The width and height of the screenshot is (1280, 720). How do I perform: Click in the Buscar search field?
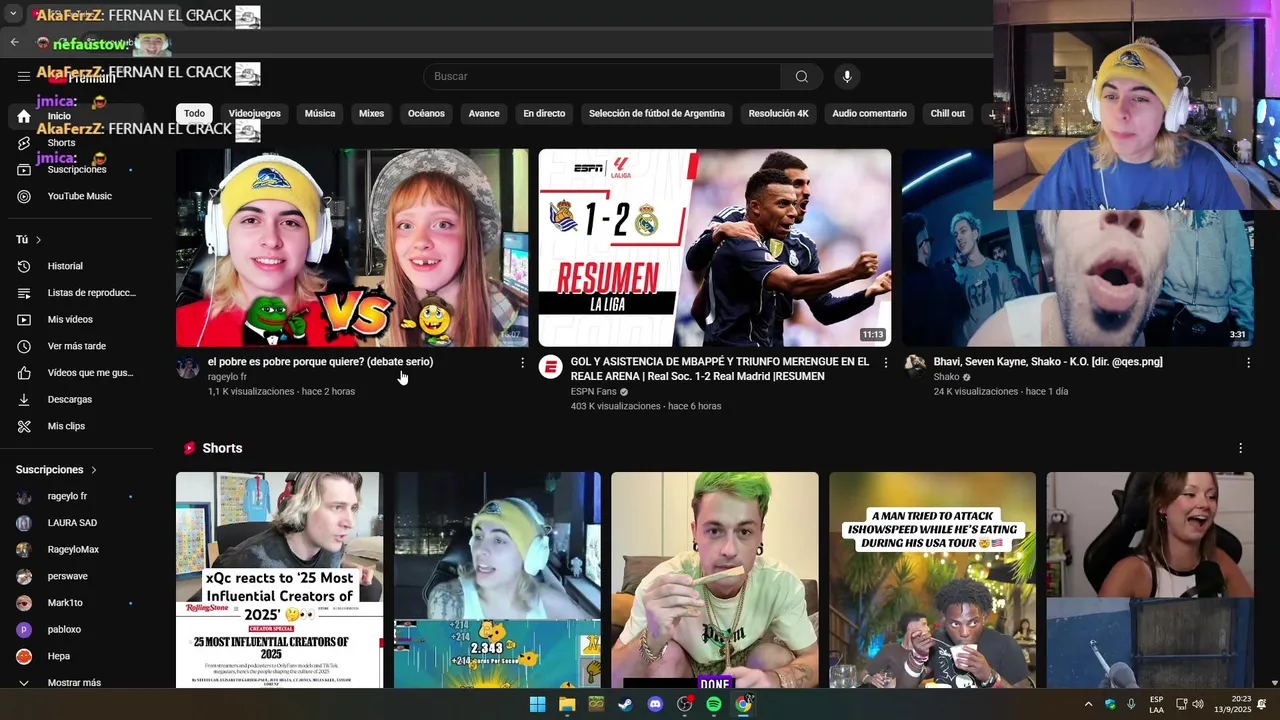point(603,76)
